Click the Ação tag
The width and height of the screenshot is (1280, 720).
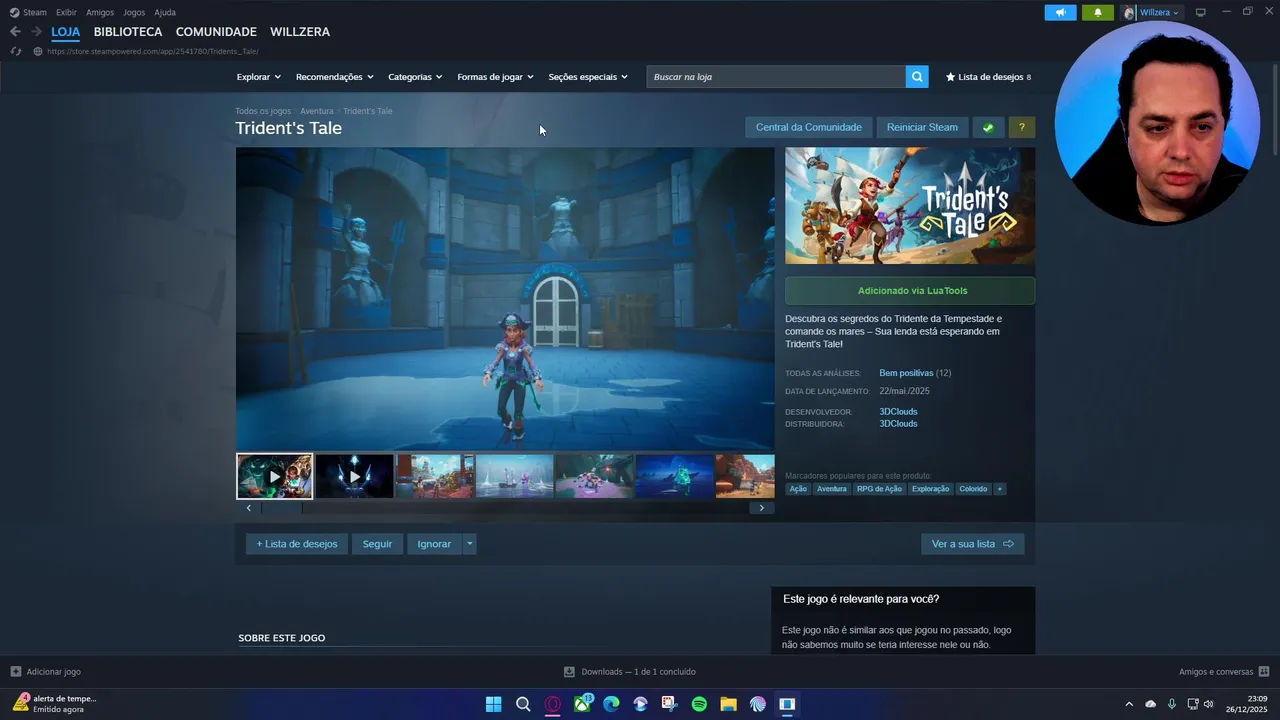pos(798,489)
